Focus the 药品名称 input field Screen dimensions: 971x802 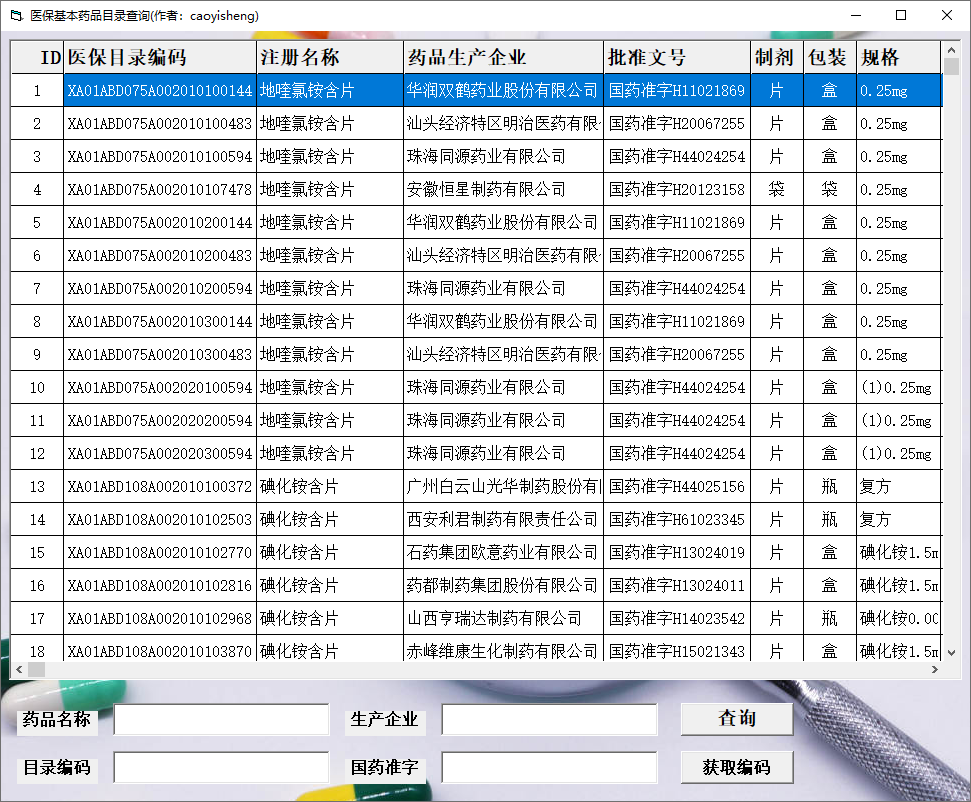point(221,719)
